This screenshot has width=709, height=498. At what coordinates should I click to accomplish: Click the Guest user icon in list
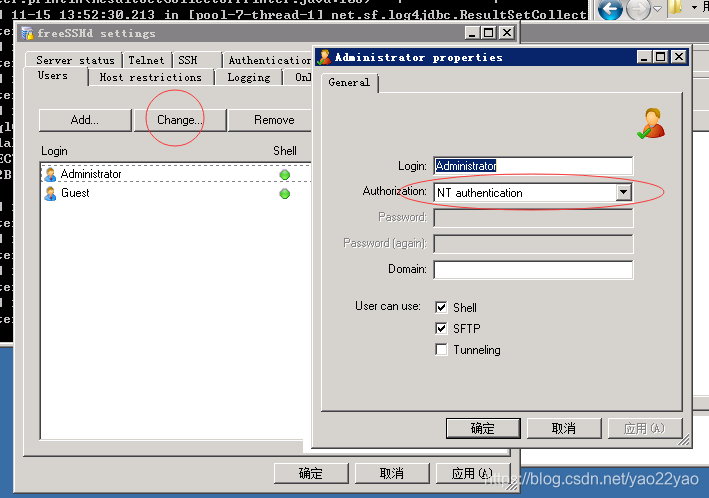click(x=50, y=193)
